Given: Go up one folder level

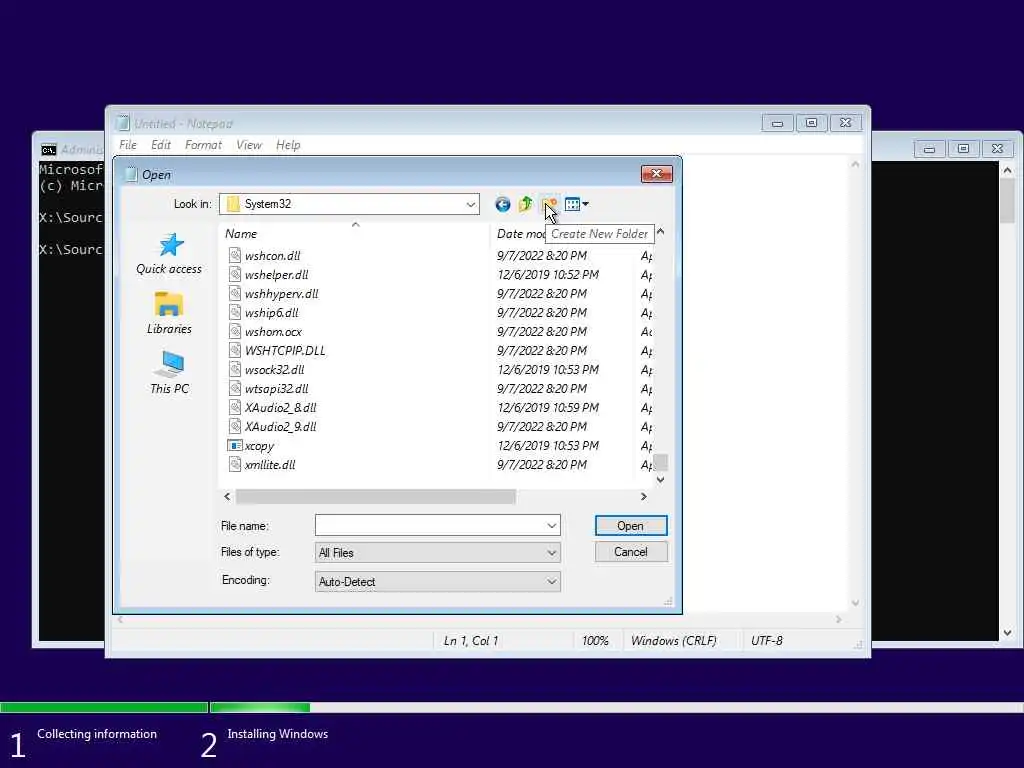Looking at the screenshot, I should click(526, 204).
